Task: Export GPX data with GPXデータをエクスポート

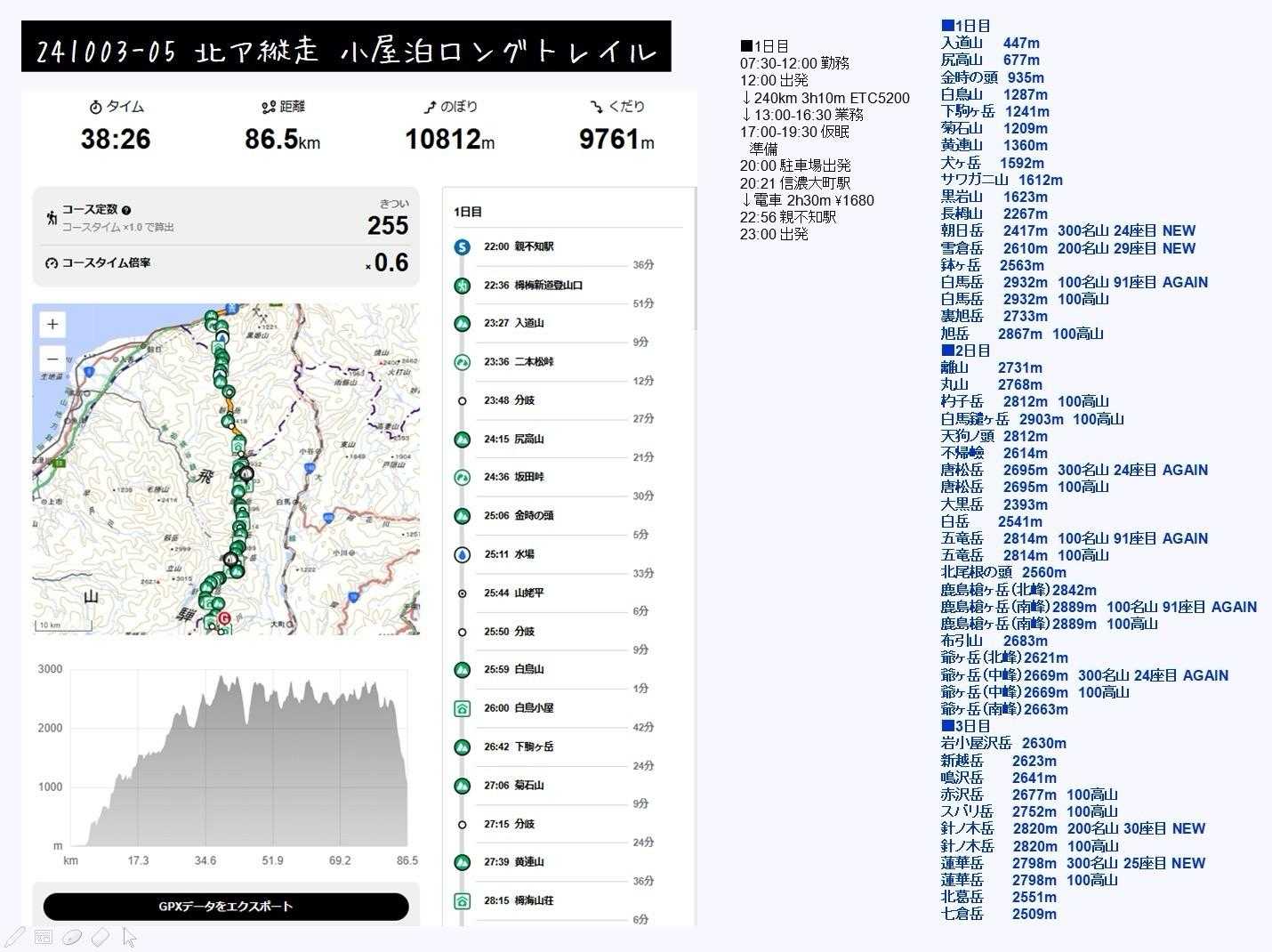Action: [x=226, y=907]
